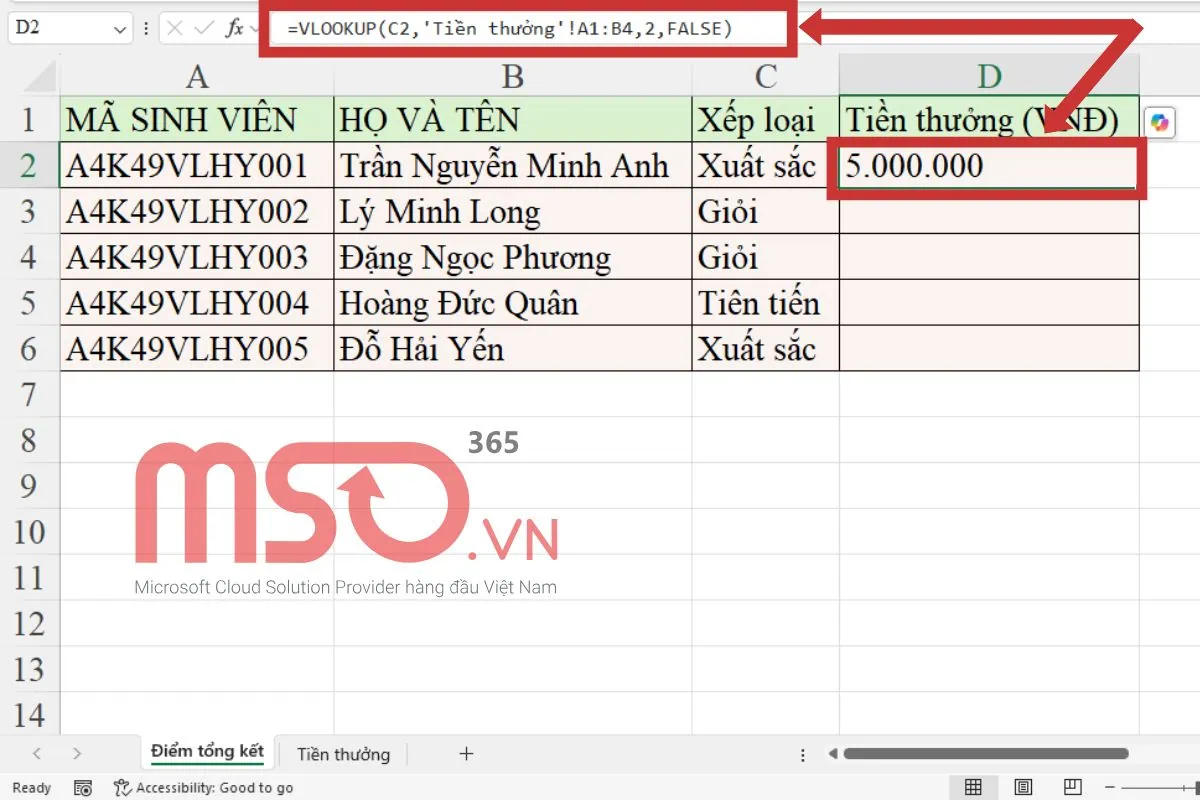Open Page Layout view from status bar icon

pyautogui.click(x=1021, y=787)
